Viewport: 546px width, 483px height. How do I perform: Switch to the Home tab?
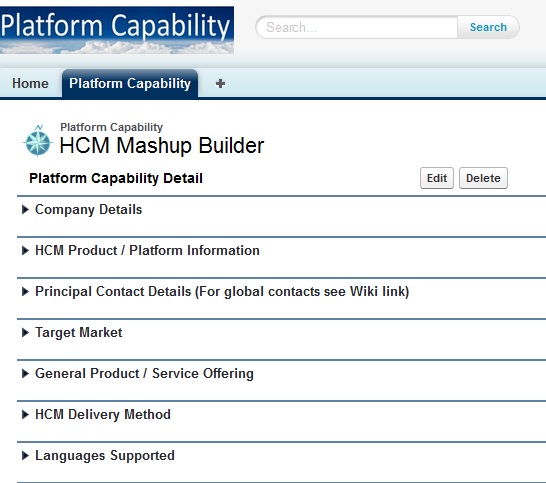(30, 84)
